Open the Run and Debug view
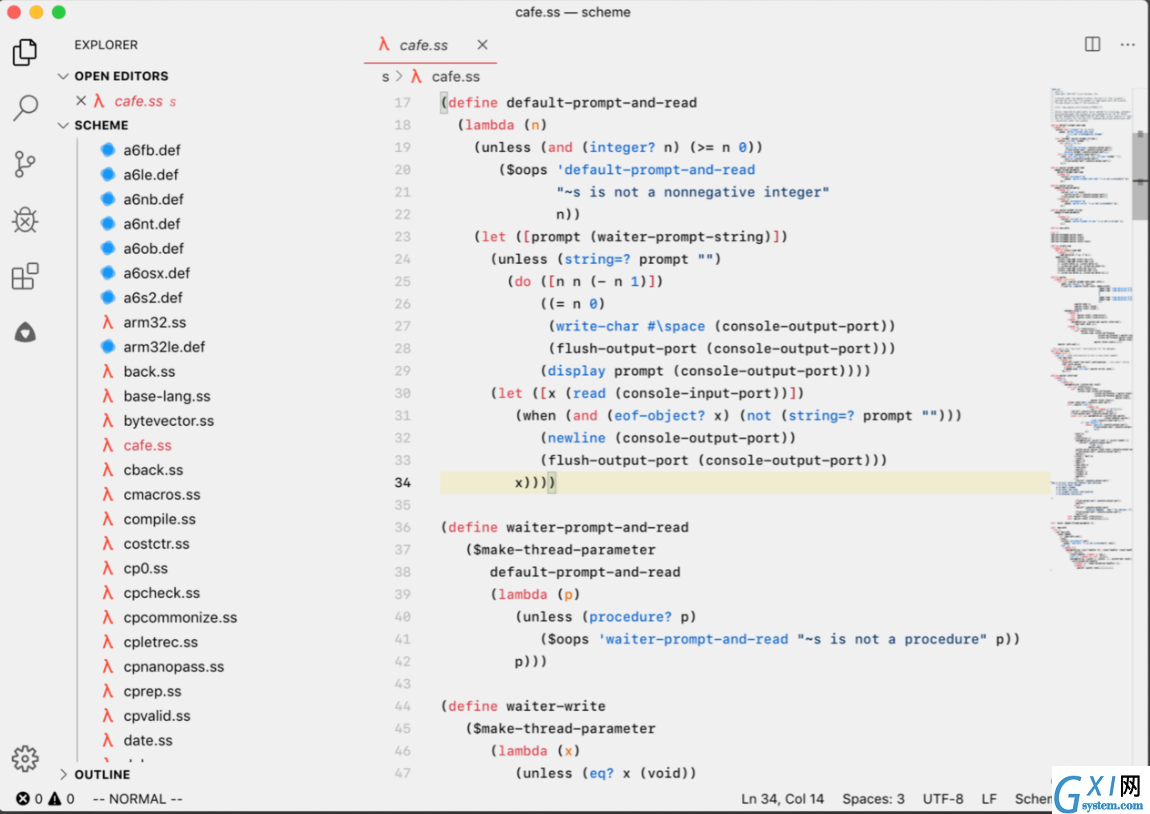The width and height of the screenshot is (1150, 814). [x=25, y=220]
